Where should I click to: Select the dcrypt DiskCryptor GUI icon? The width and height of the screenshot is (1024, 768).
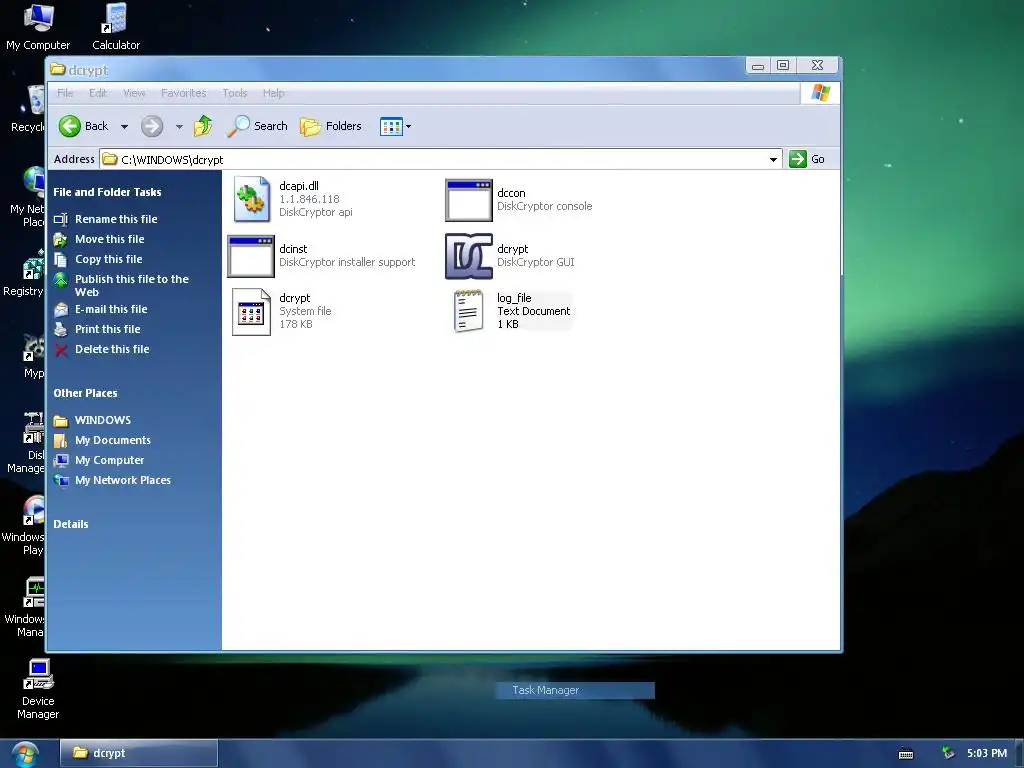(469, 256)
